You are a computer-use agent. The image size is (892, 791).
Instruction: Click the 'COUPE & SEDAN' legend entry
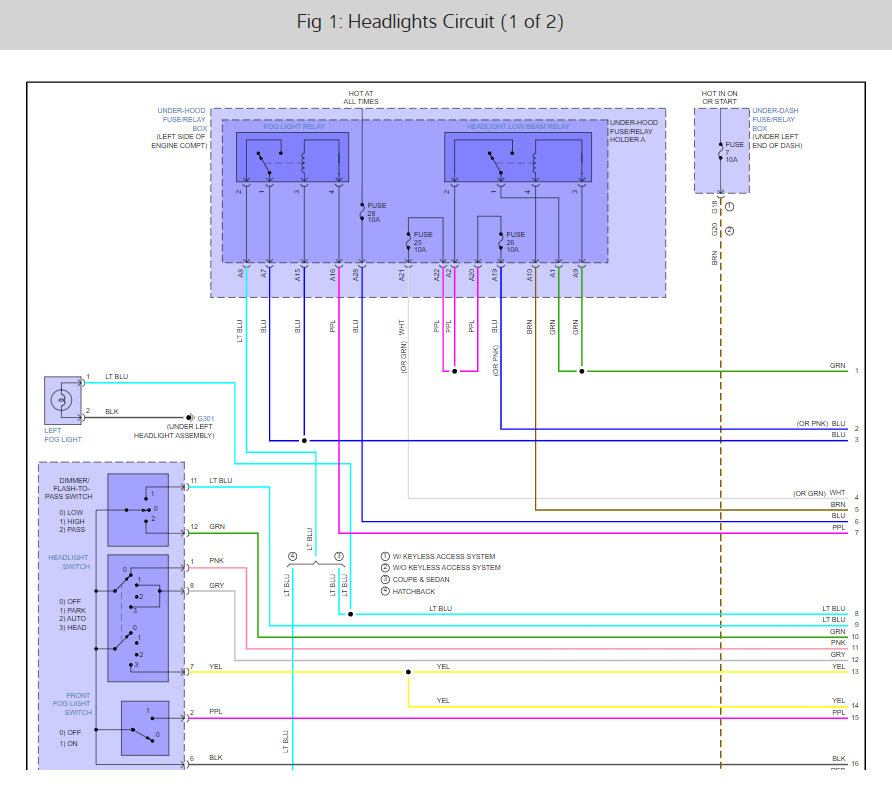point(421,579)
